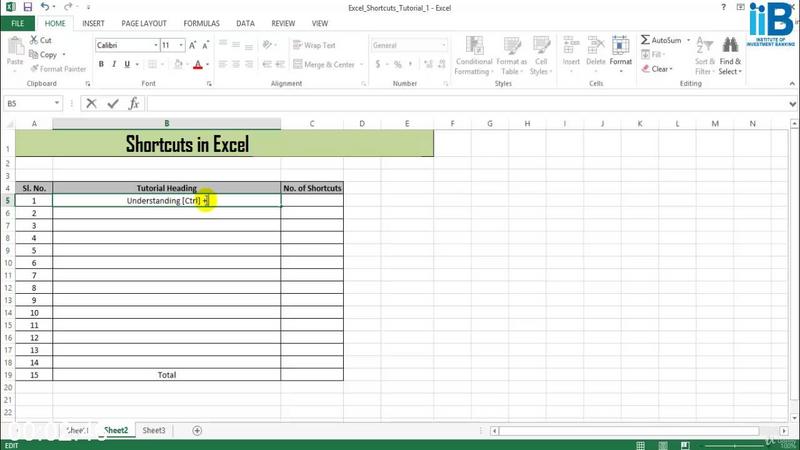
Task: Select the Total cell in row 19
Action: (166, 375)
